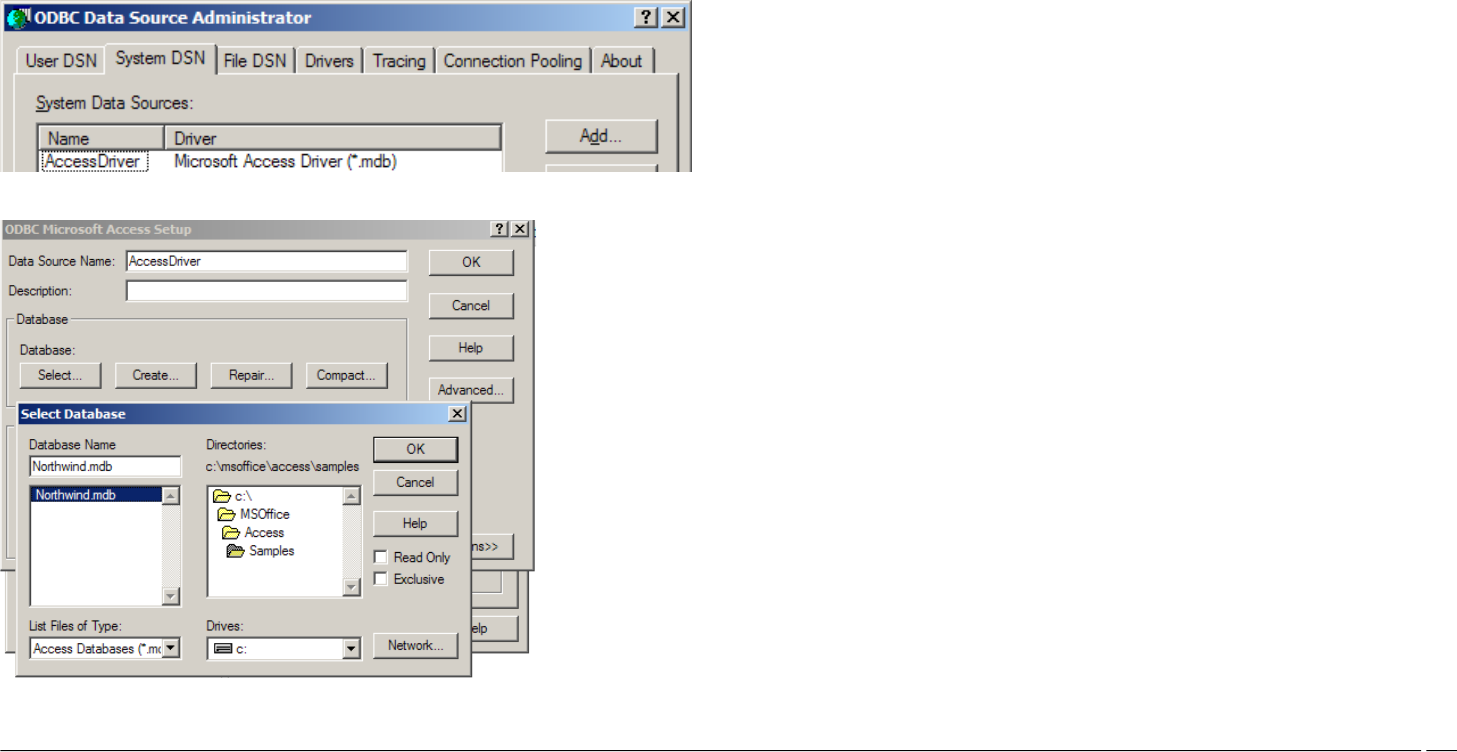Screen dimensions: 1457x752
Task: Click the Select... database button
Action: coord(60,376)
